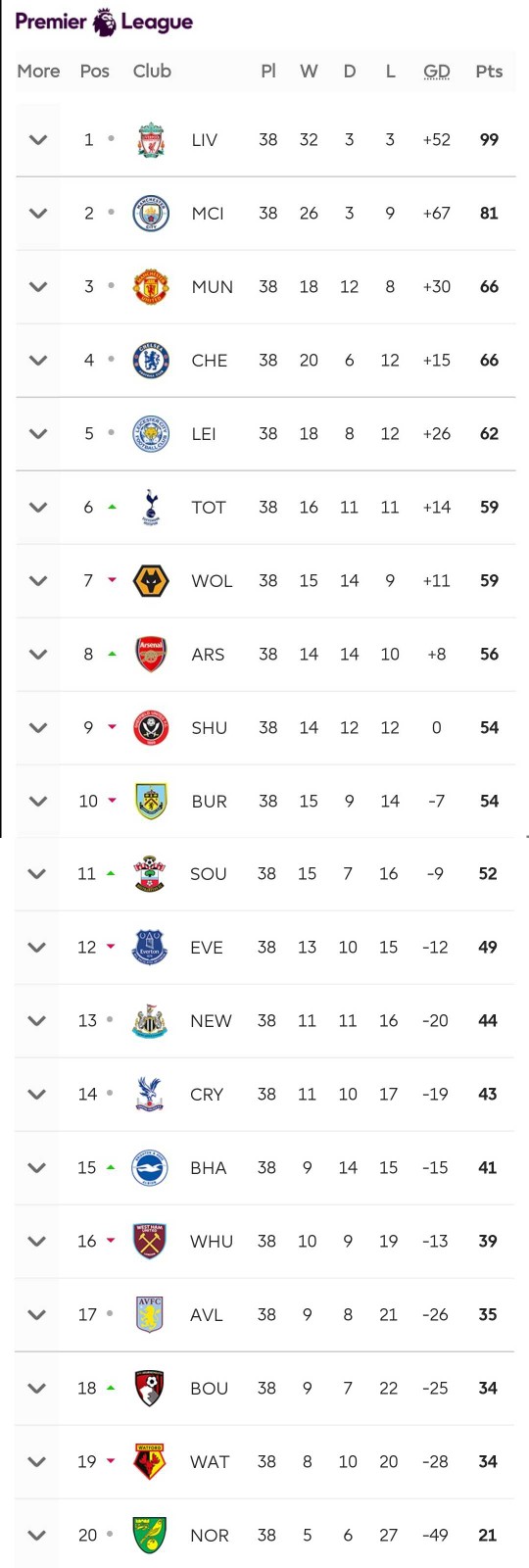
Task: Click the GD column header
Action: point(437,72)
